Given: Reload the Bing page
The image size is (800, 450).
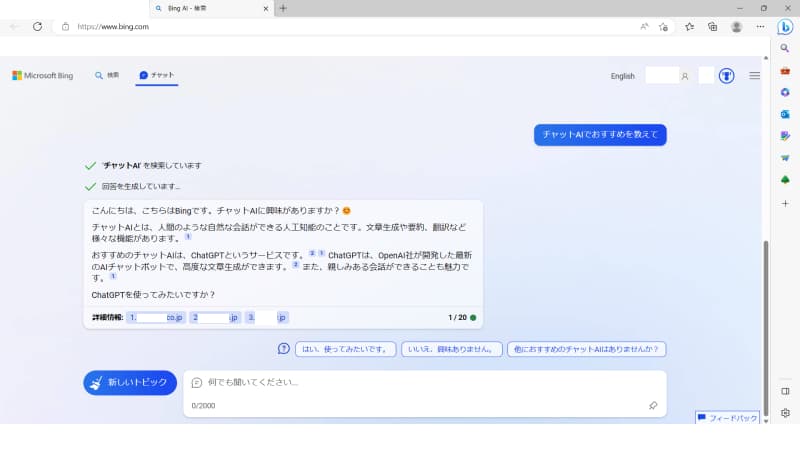Looking at the screenshot, I should pos(37,27).
